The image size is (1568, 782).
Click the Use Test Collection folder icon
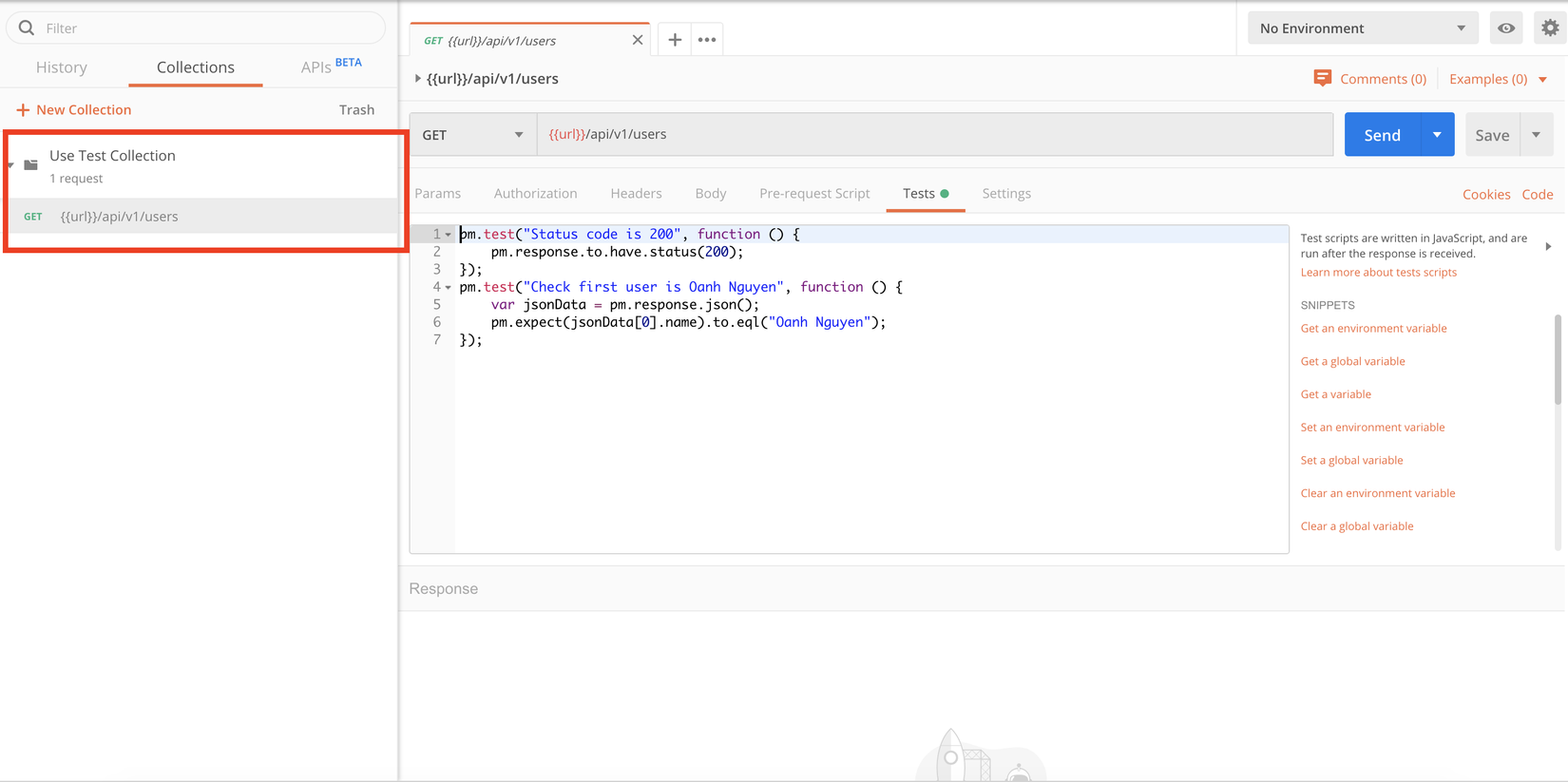(x=31, y=164)
